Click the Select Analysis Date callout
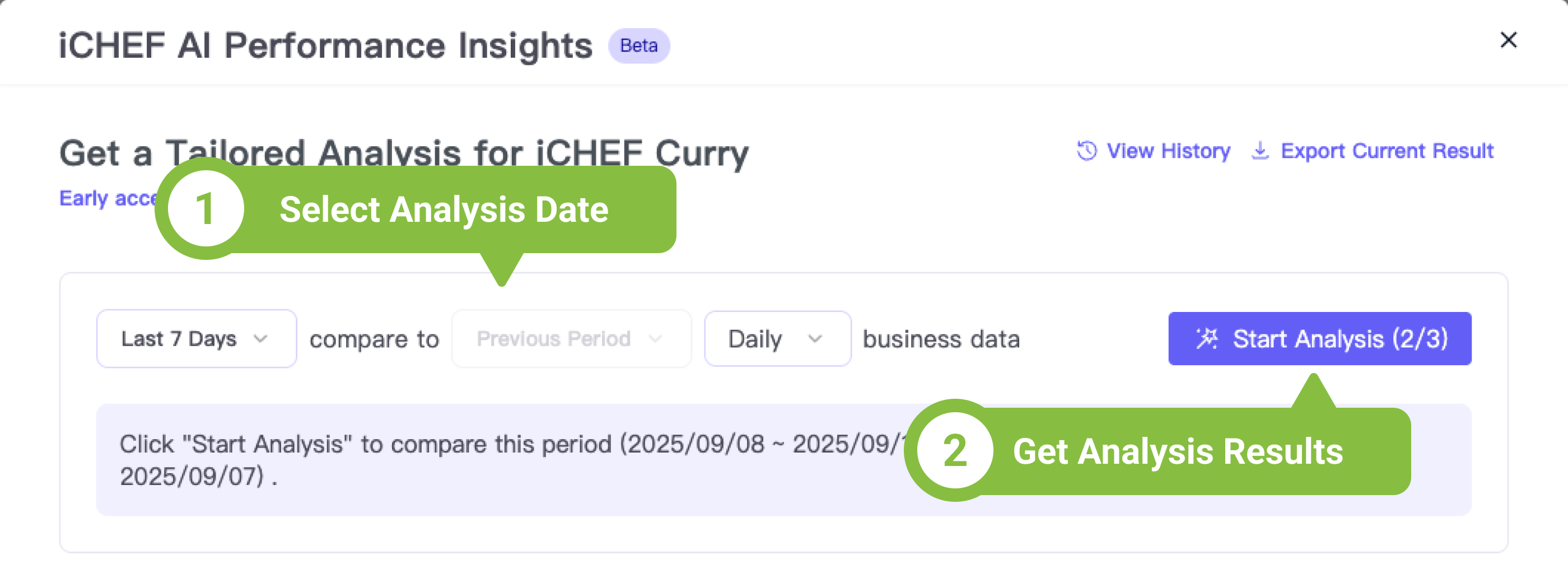 tap(443, 210)
